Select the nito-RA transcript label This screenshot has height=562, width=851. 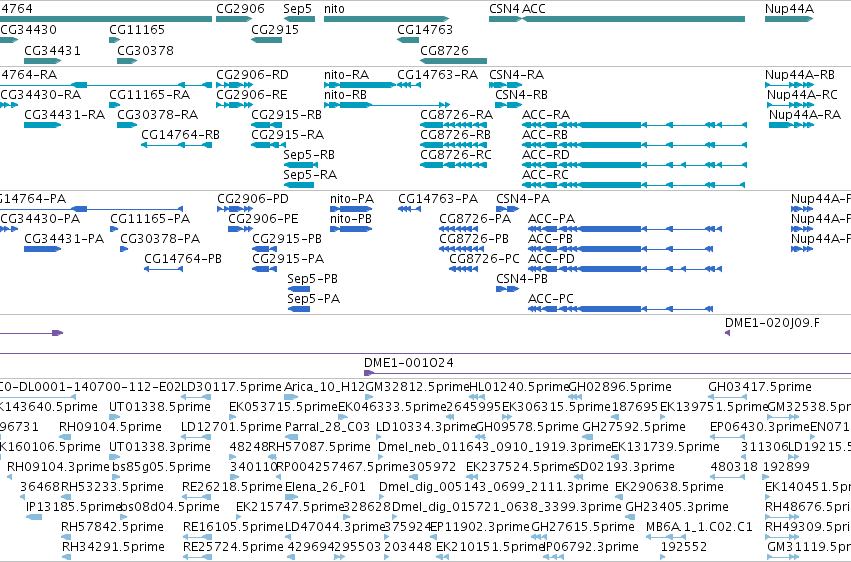pos(346,75)
